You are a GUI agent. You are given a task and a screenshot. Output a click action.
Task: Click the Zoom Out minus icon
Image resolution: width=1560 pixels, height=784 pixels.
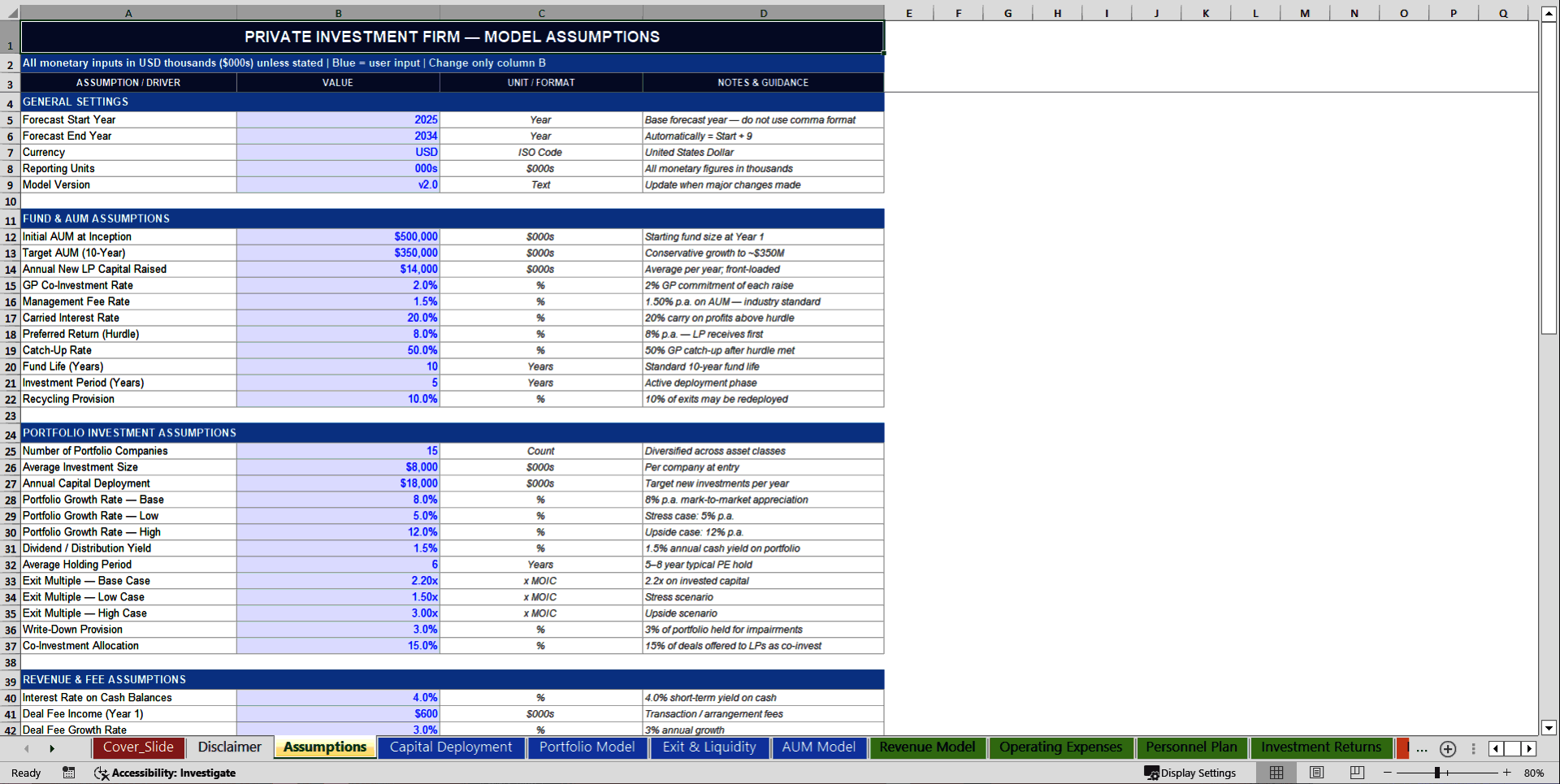click(1388, 773)
